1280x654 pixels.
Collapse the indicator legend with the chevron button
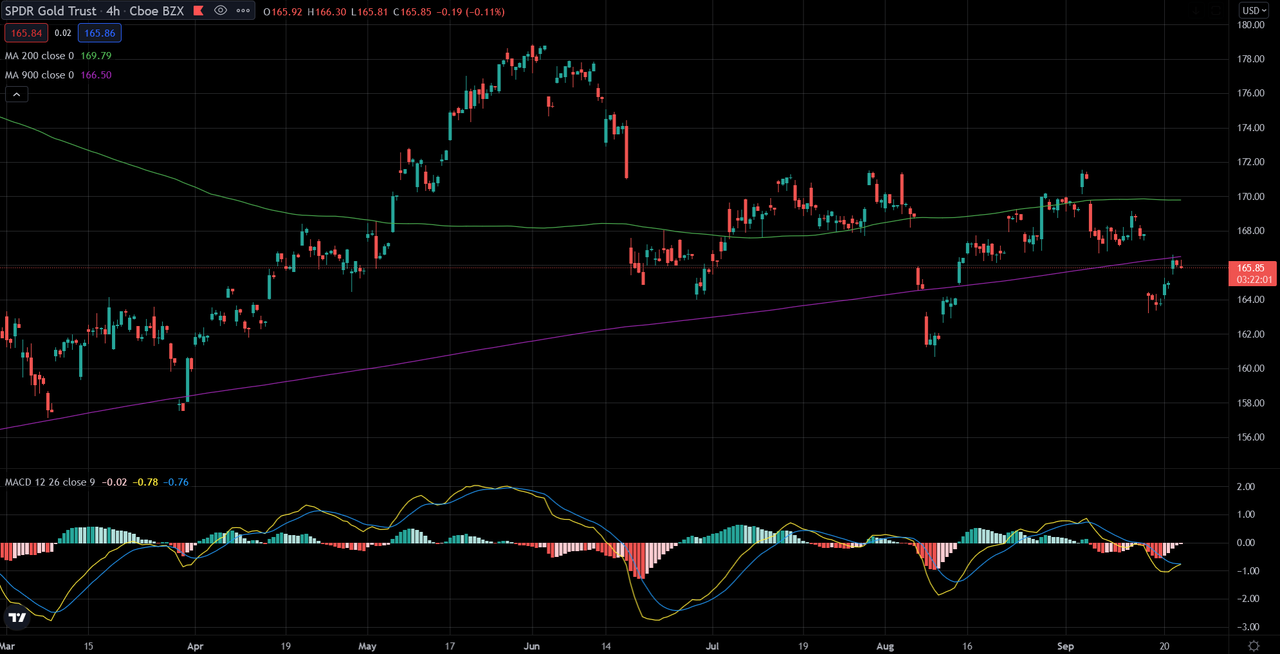point(16,94)
